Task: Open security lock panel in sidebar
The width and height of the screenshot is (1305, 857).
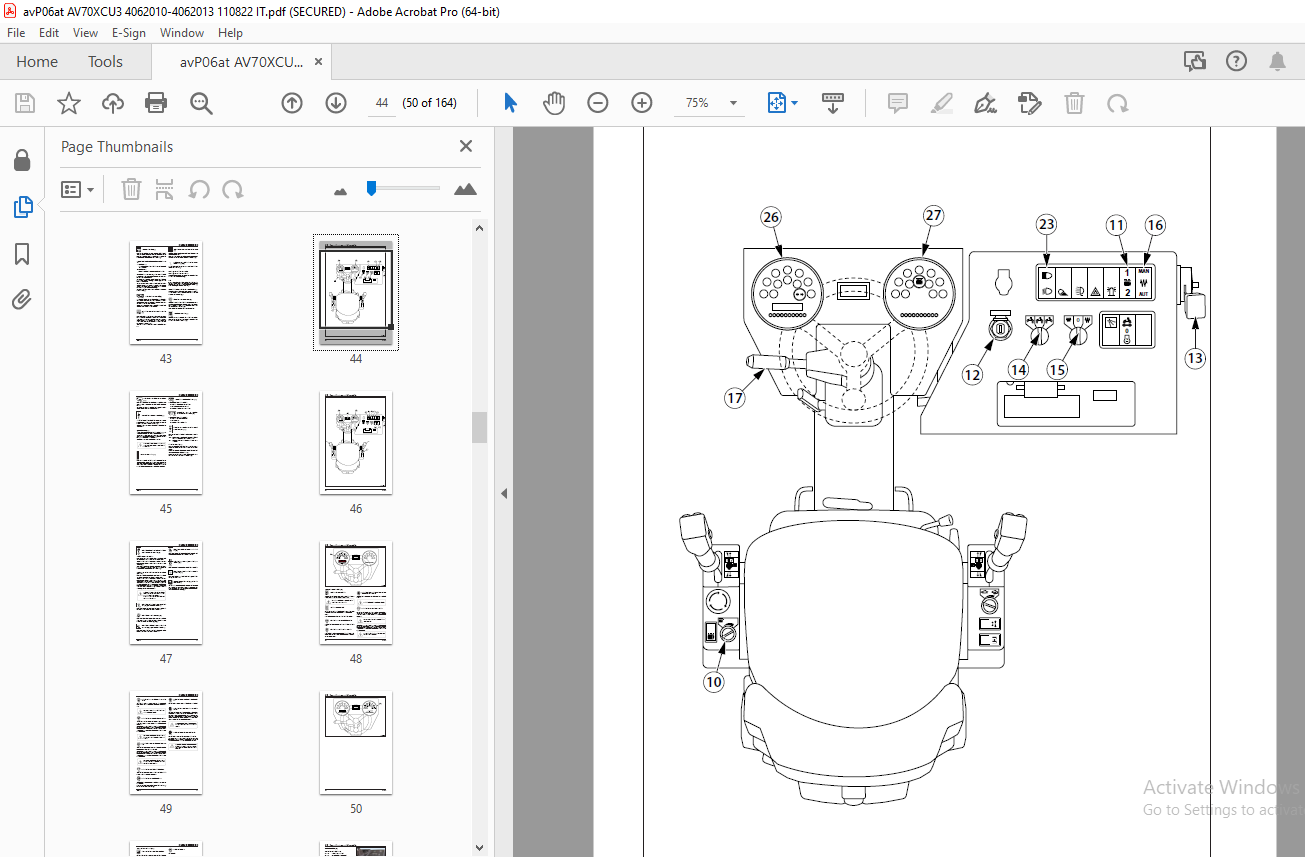Action: pyautogui.click(x=22, y=161)
